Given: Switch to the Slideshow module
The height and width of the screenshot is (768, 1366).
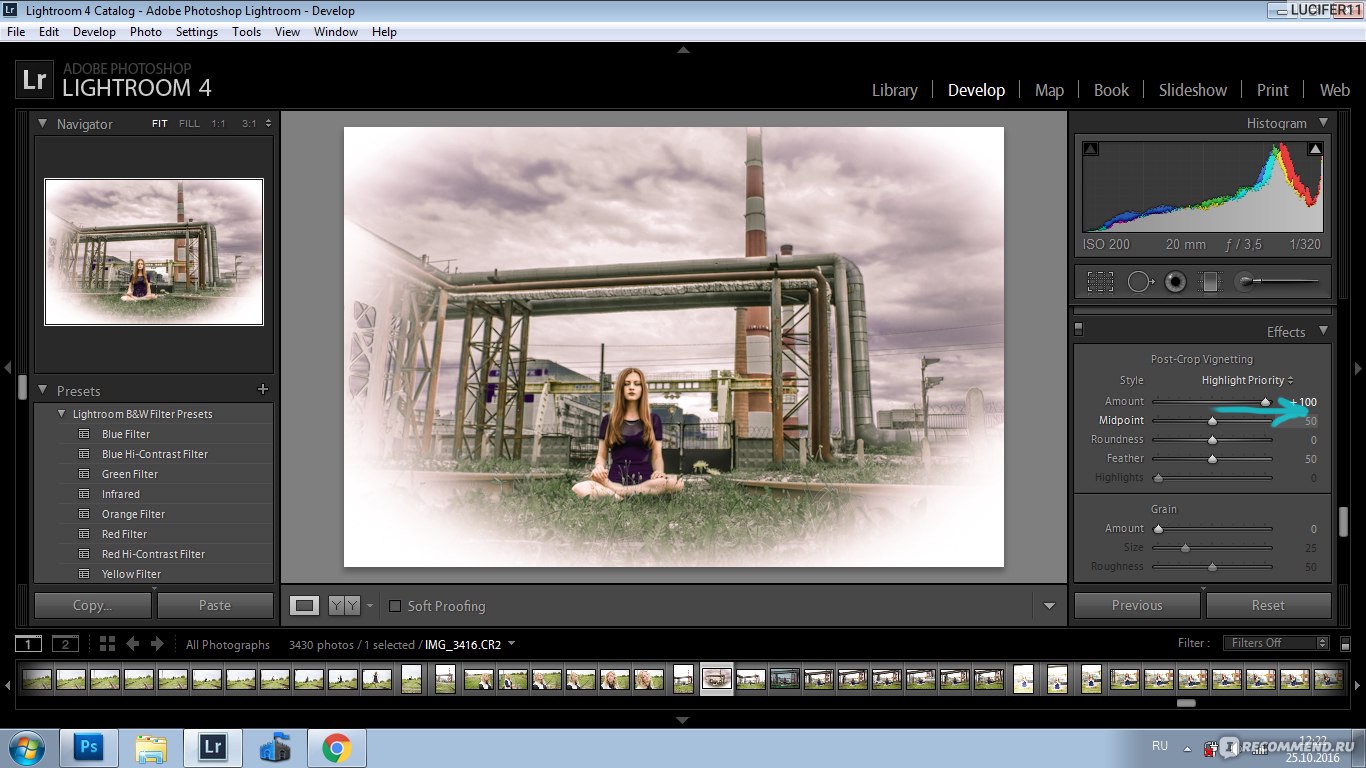Looking at the screenshot, I should point(1193,90).
